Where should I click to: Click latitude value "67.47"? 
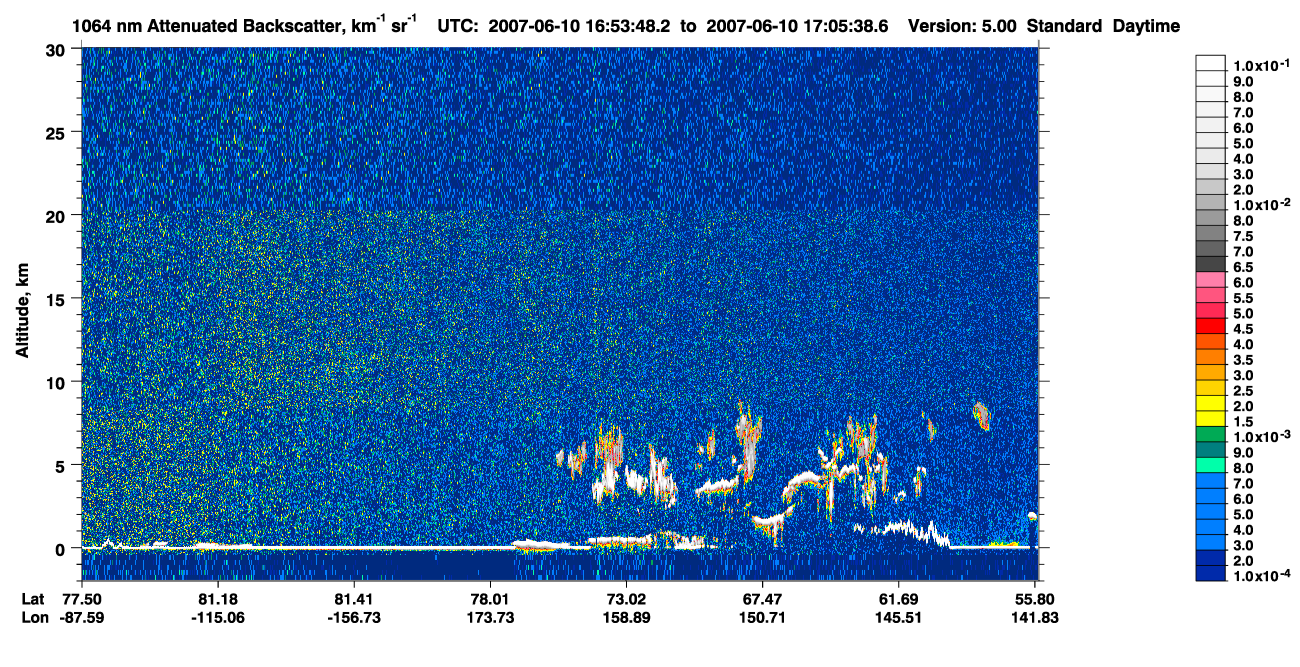tap(762, 599)
